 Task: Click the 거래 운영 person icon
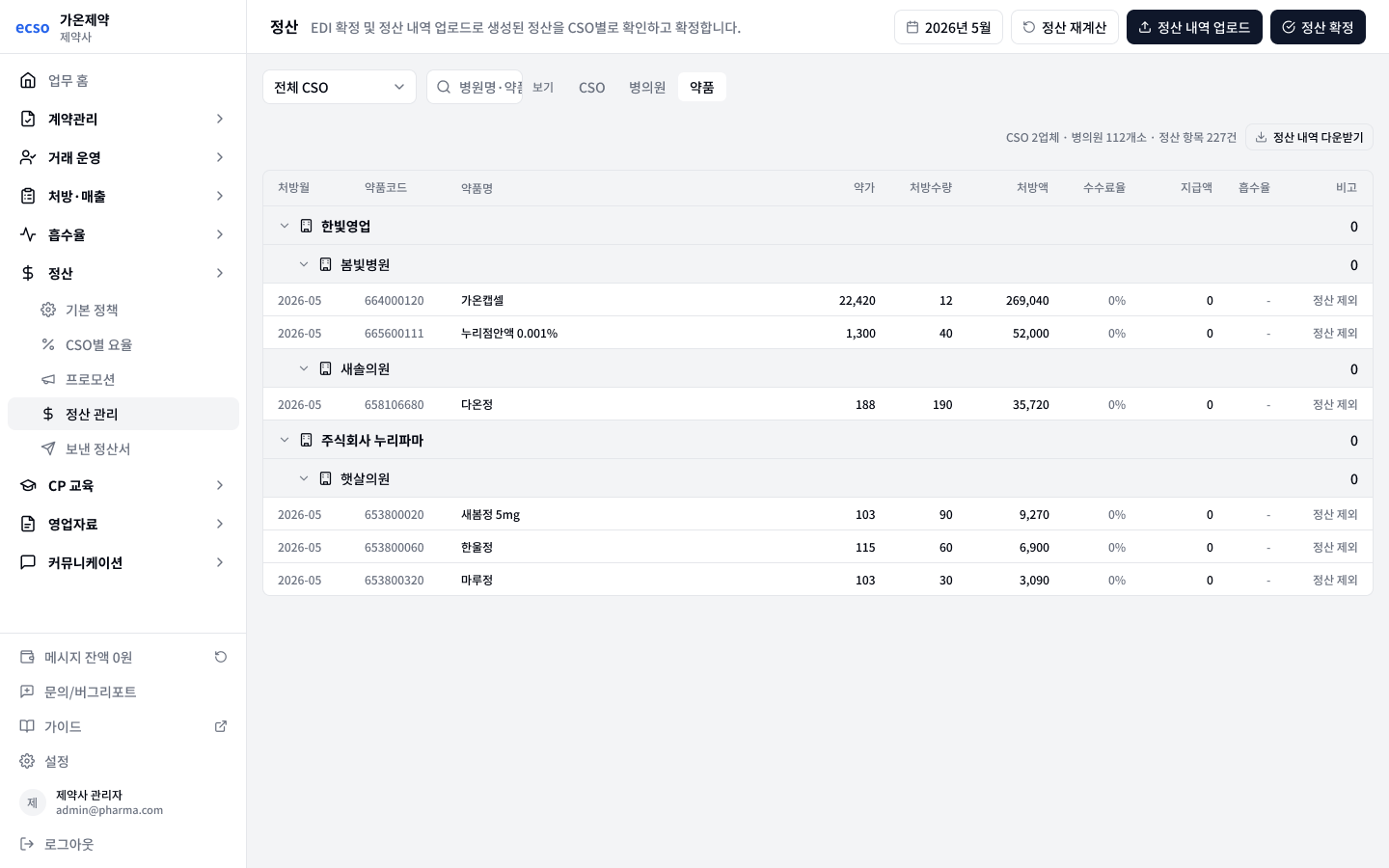(x=28, y=157)
